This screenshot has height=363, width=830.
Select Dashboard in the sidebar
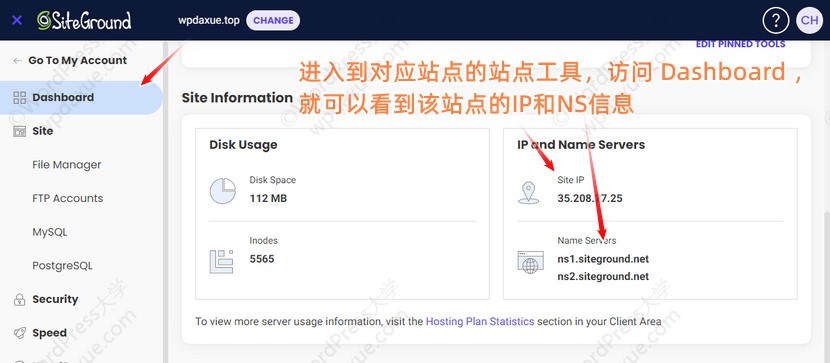(81, 97)
